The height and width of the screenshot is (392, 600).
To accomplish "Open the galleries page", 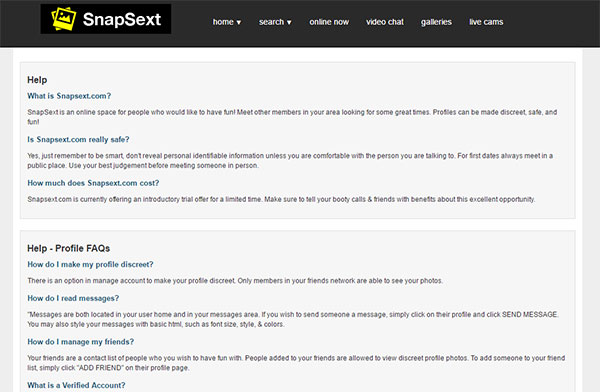I will point(436,22).
